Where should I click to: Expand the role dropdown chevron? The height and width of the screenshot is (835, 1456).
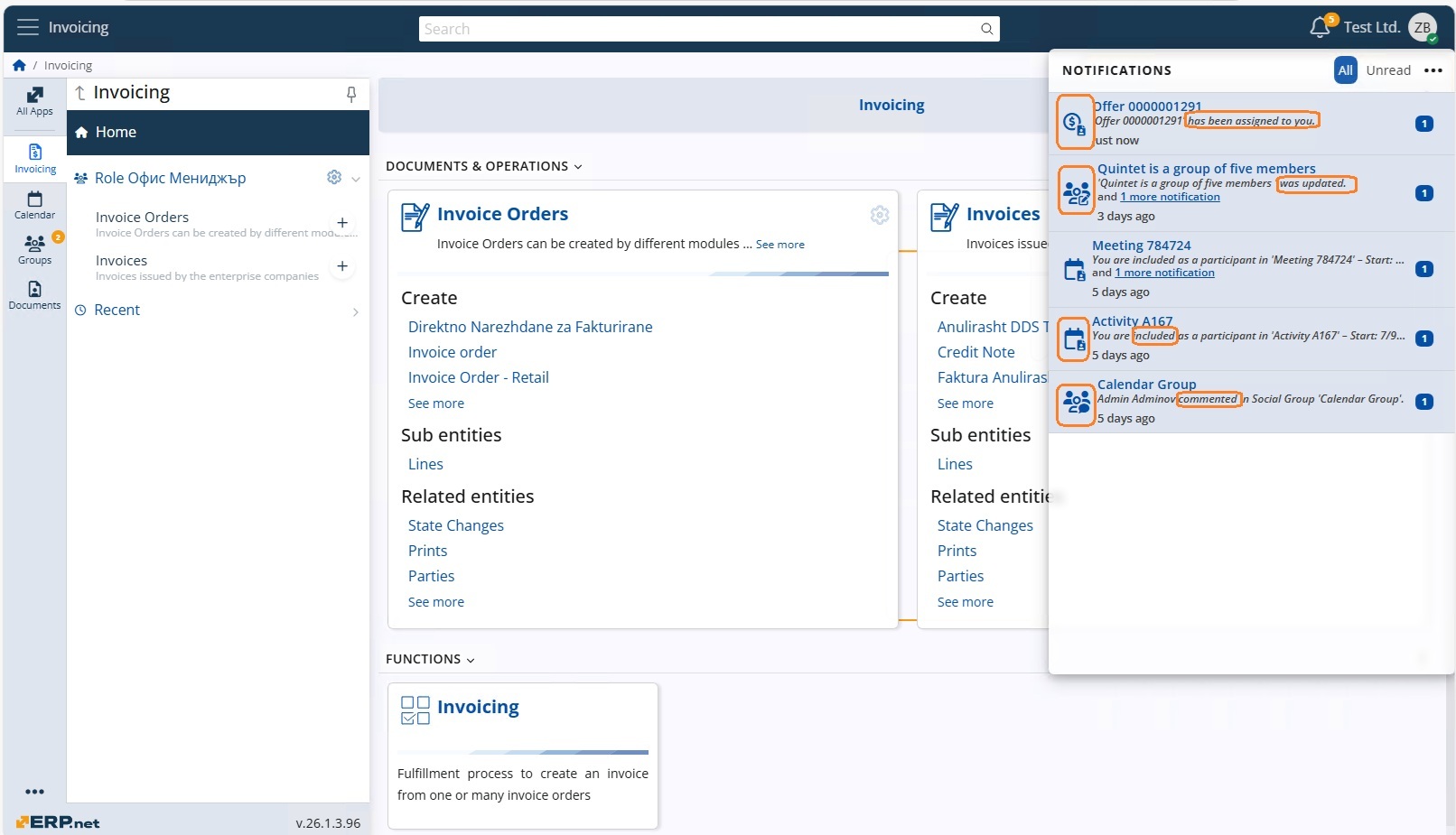tap(356, 179)
